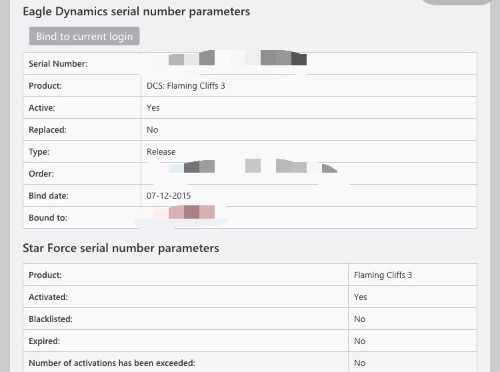Select the Blacklisted value No

(360, 319)
